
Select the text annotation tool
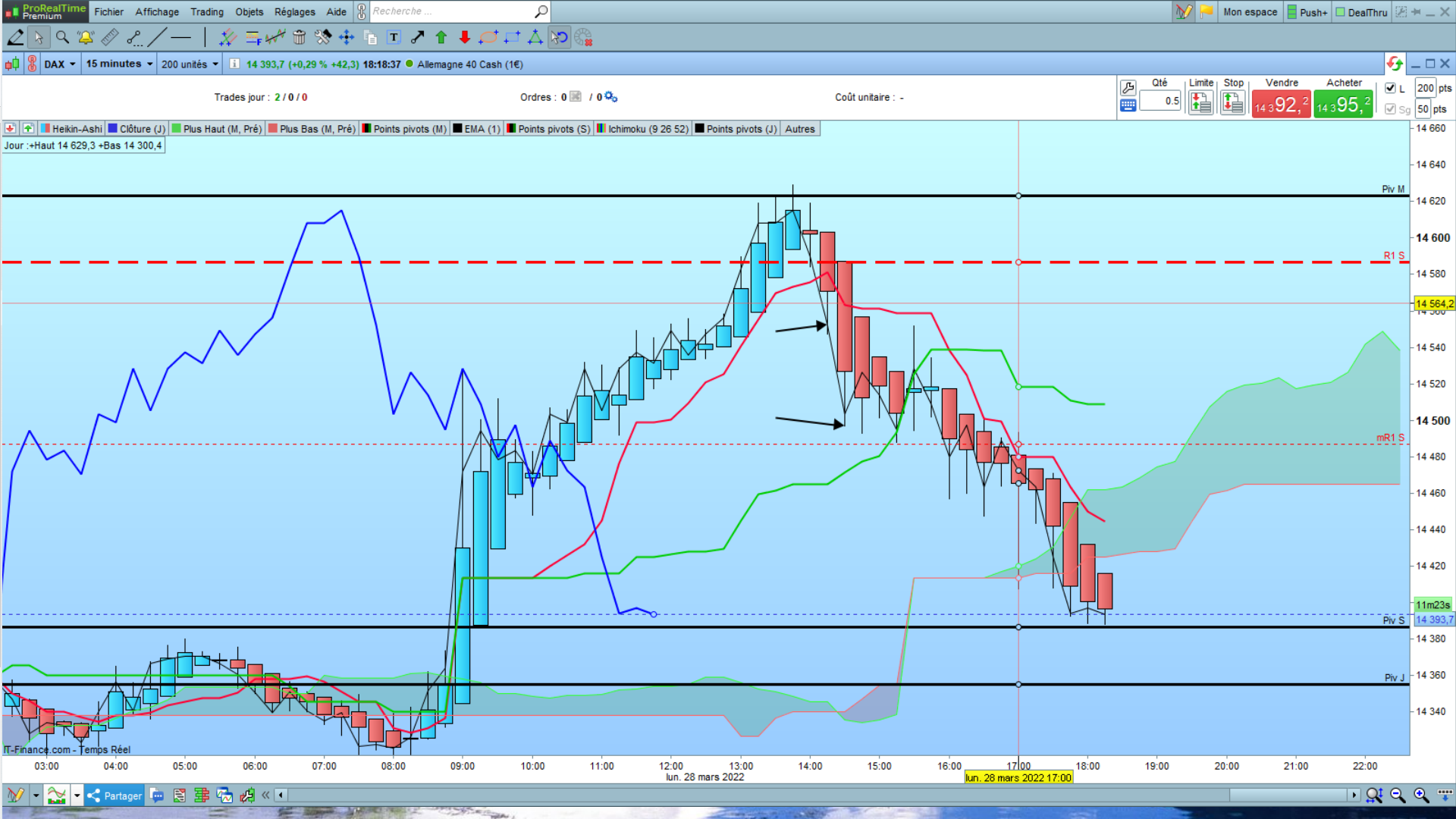pos(394,37)
